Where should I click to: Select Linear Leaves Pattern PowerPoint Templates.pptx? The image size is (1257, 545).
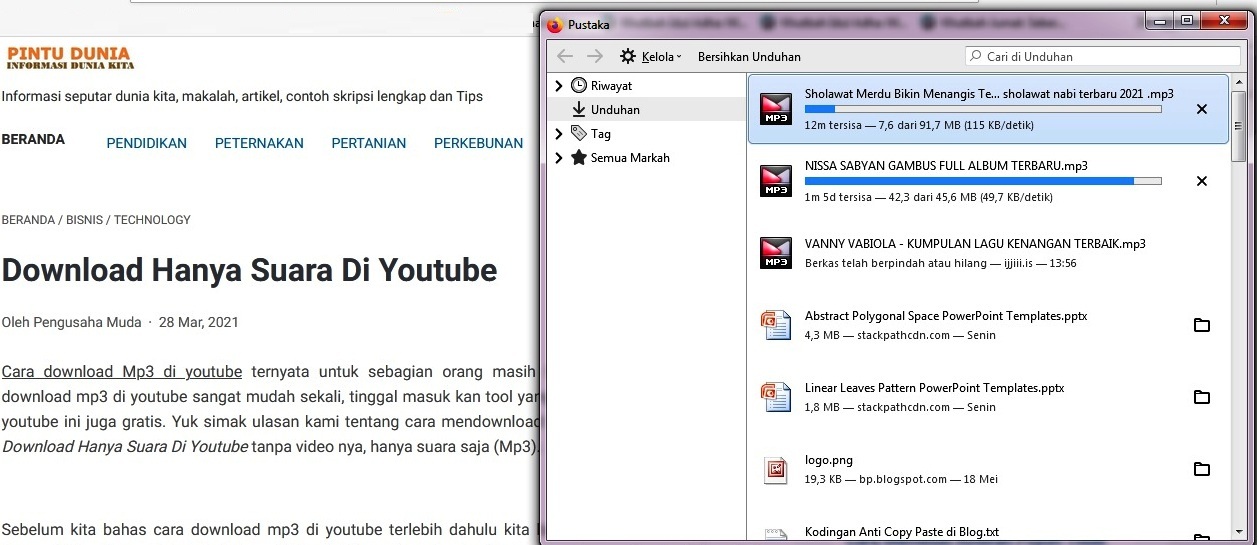coord(934,388)
